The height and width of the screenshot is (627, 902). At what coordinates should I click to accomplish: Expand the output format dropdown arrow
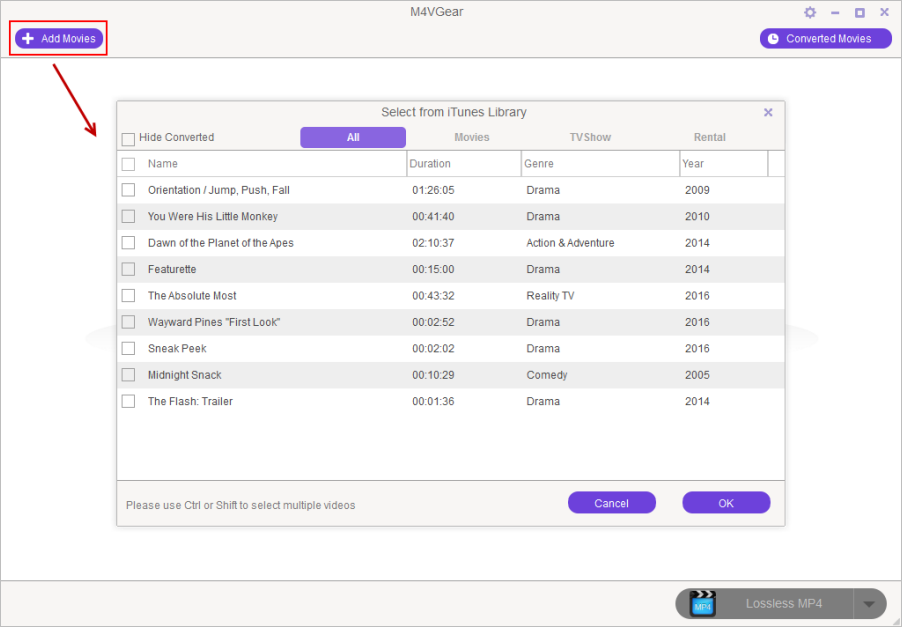pos(869,603)
